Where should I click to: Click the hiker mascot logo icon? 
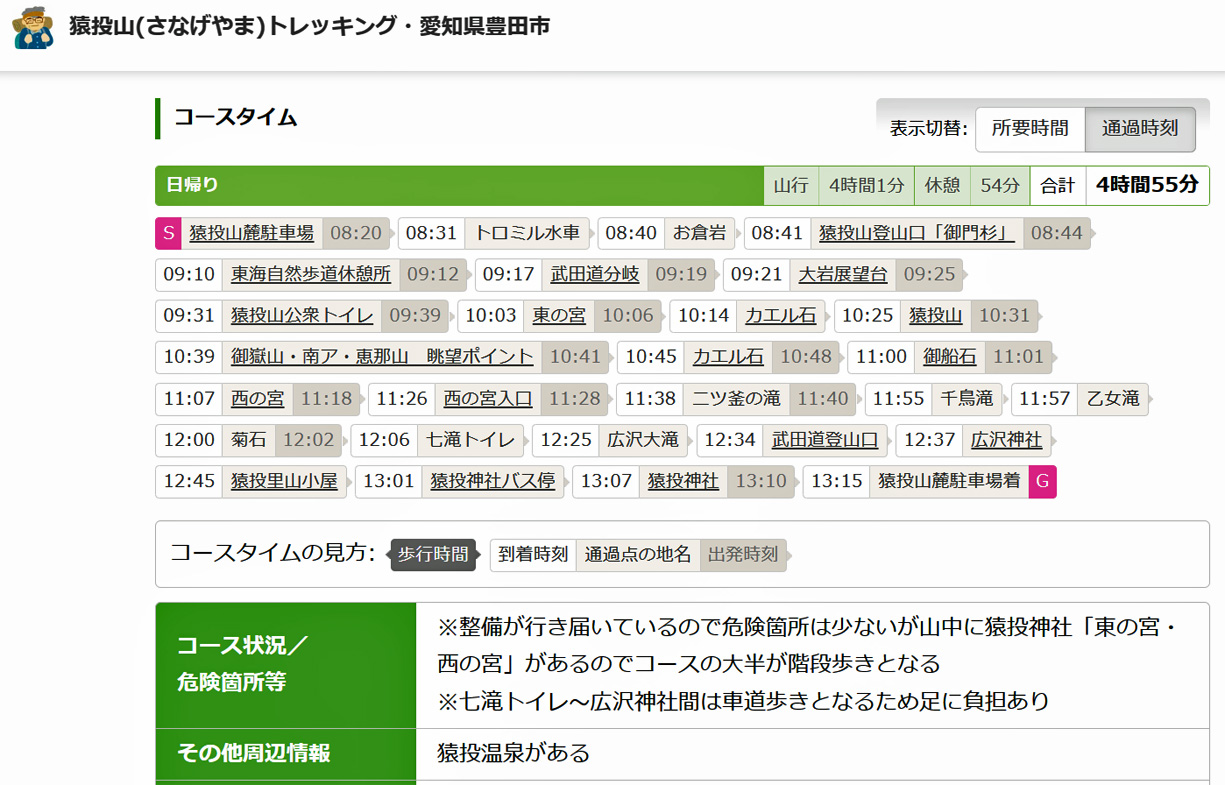[34, 27]
